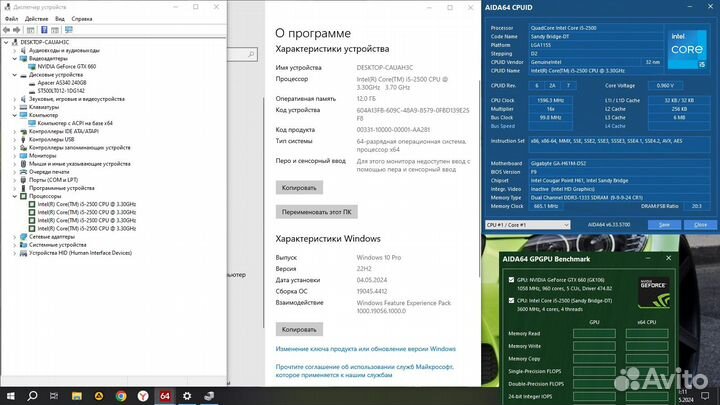
Task: Click Save in AIDA64 CPUID
Action: (664, 225)
